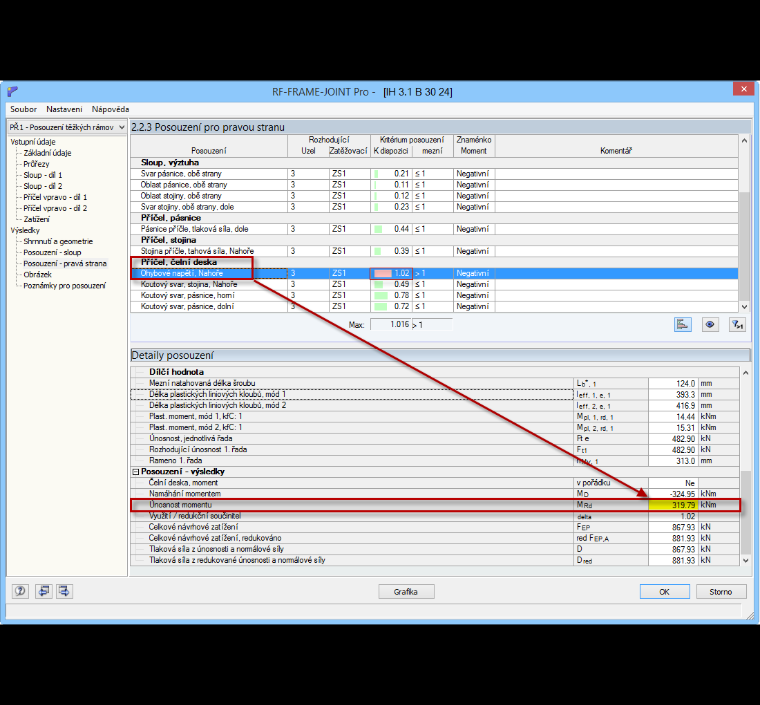Click the filter exceeding results icon
The image size is (760, 705).
pos(737,325)
